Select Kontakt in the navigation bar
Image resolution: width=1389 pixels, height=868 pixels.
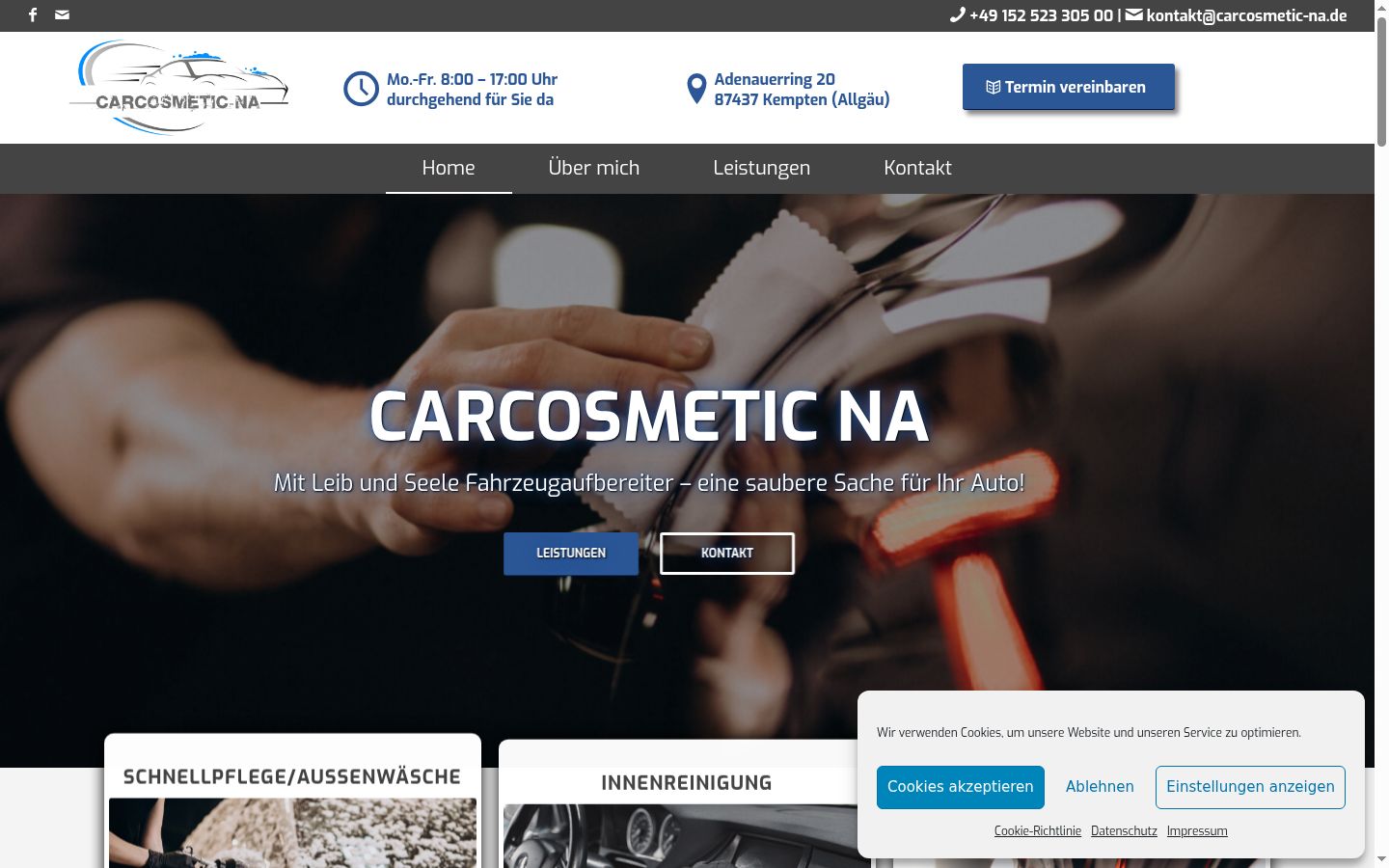[x=917, y=168]
